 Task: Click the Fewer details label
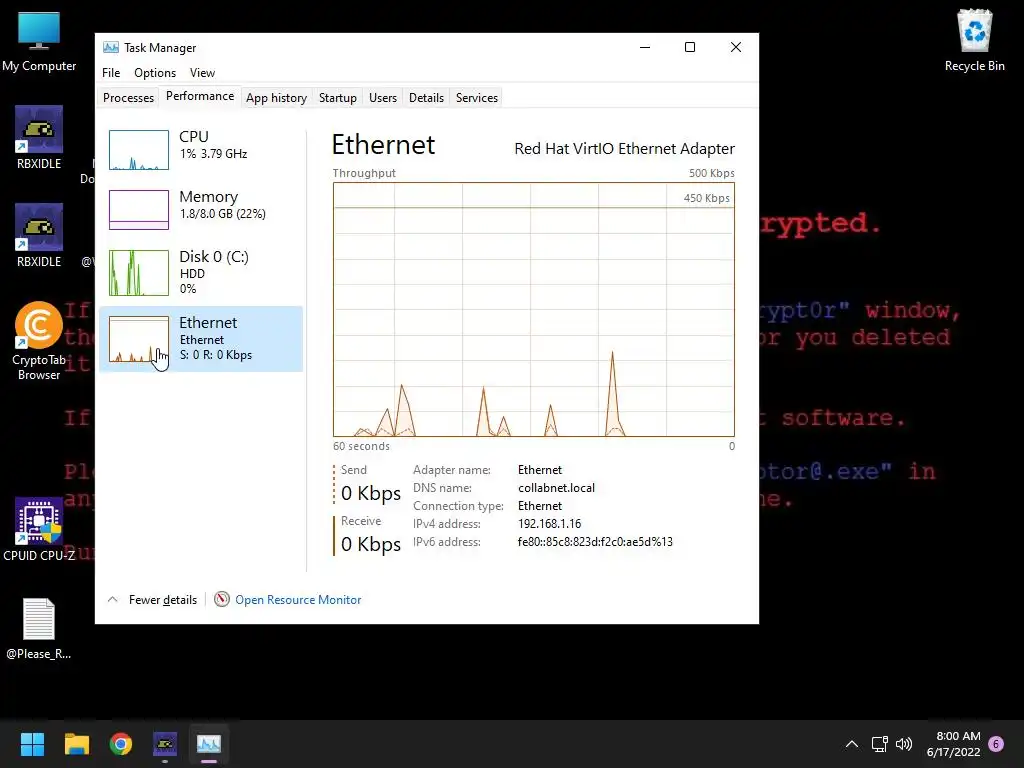coord(163,600)
